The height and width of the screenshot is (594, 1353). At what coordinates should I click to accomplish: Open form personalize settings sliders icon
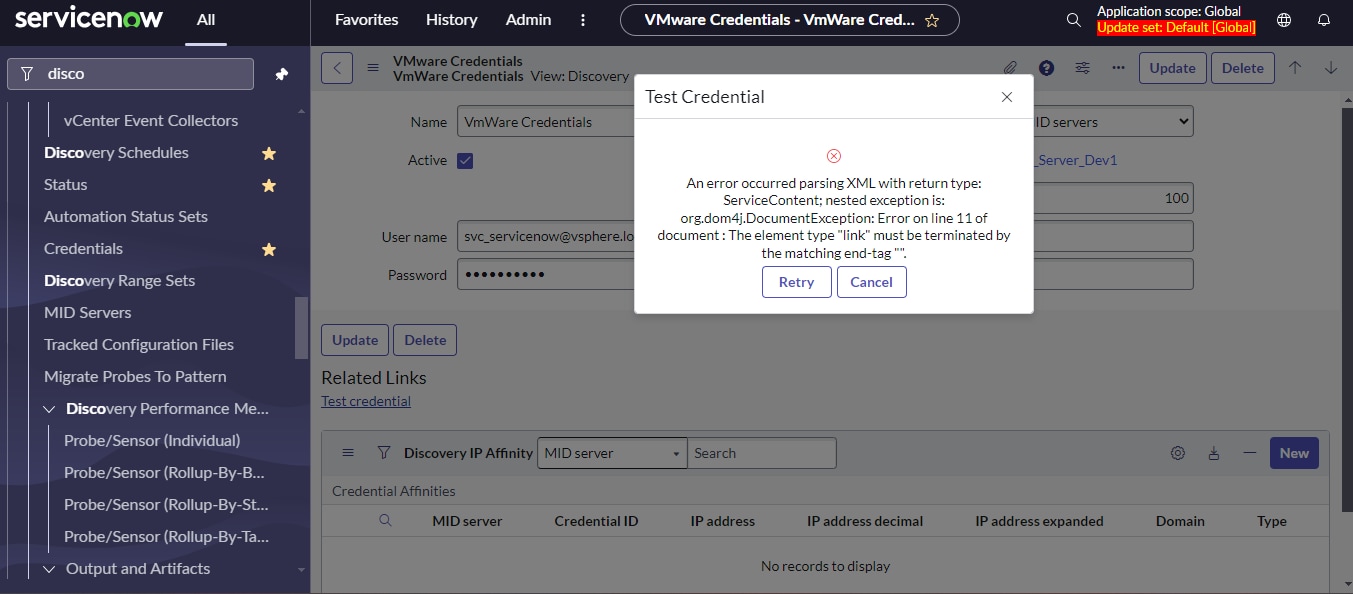1083,68
